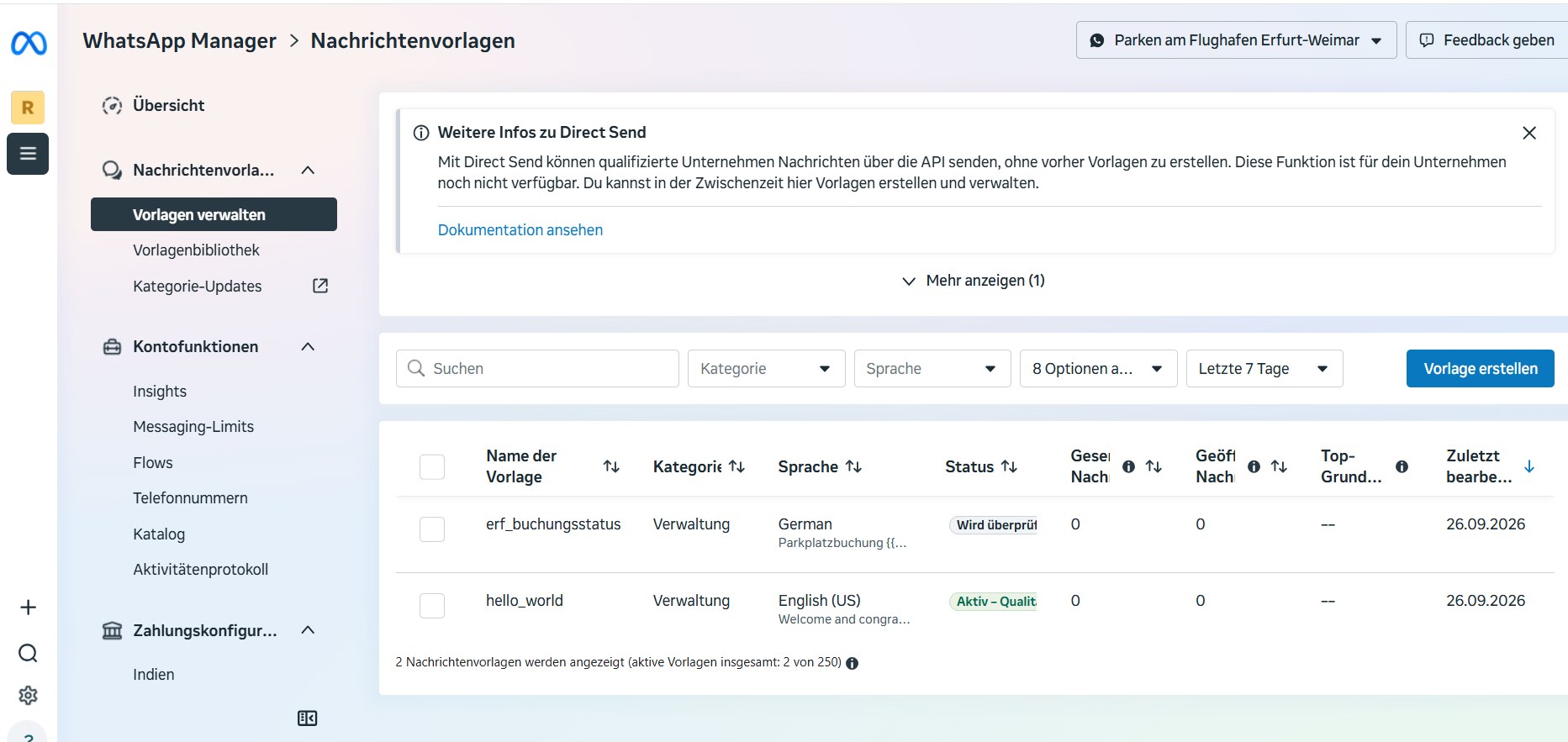Sort by Status column arrows
1568x742 pixels.
[1009, 466]
